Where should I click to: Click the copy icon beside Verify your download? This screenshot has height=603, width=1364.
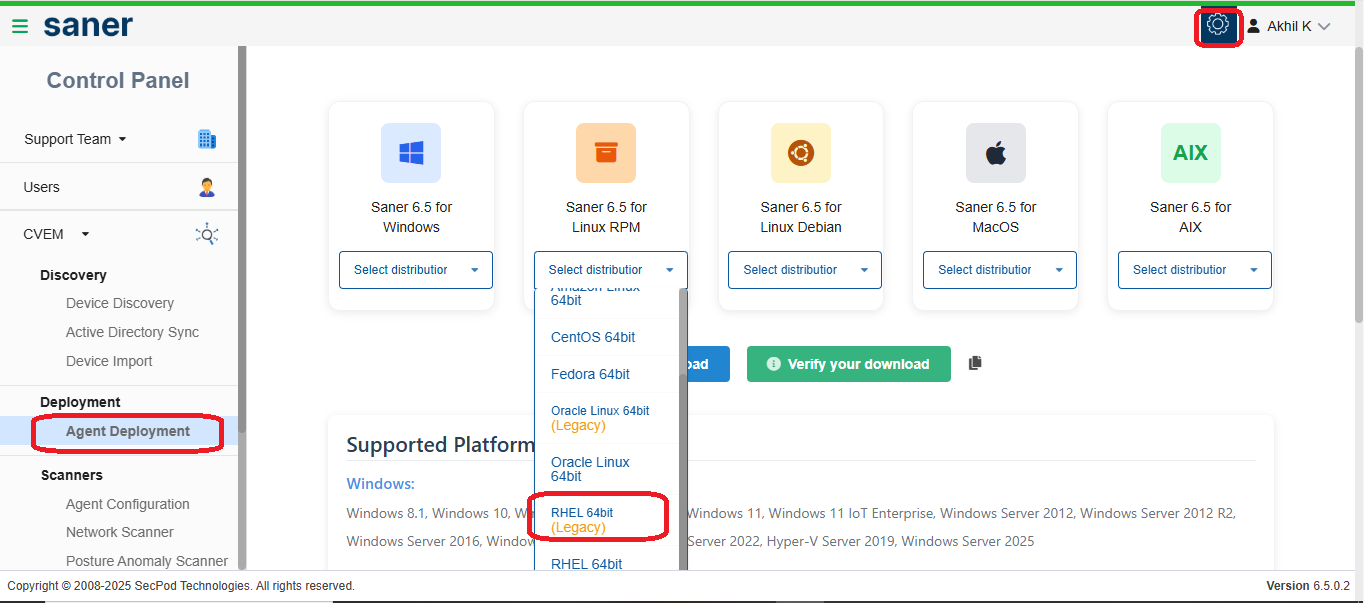(975, 363)
